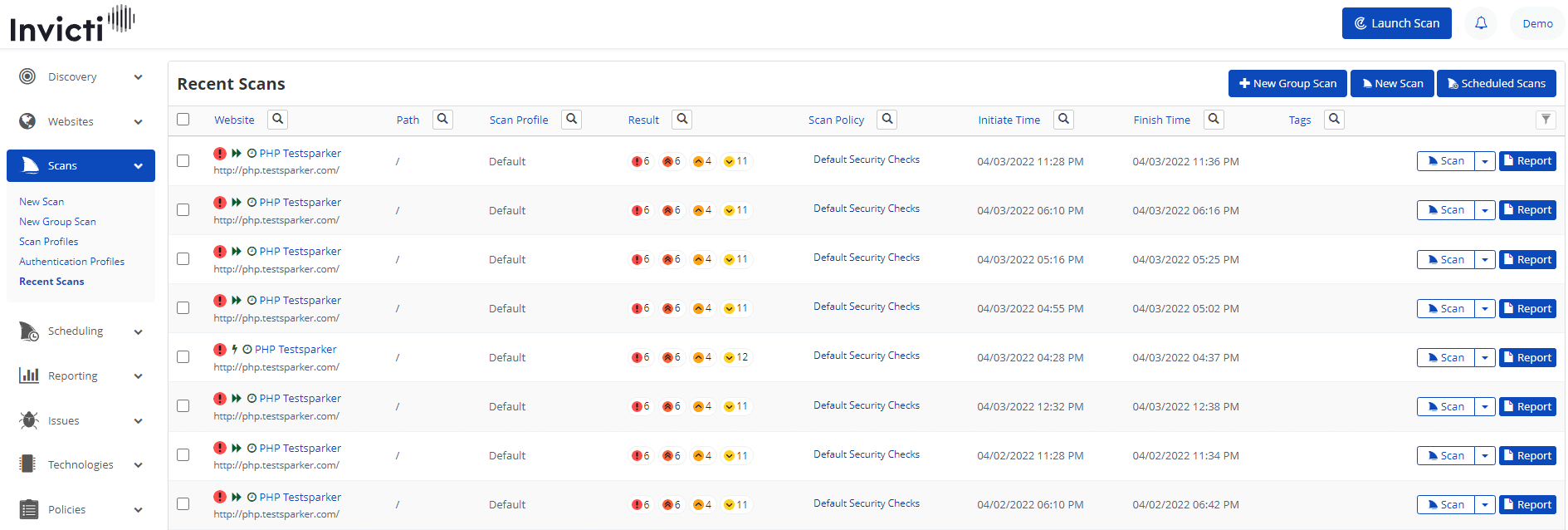Click the Scheduling icon in sidebar
1568x530 pixels.
click(28, 331)
